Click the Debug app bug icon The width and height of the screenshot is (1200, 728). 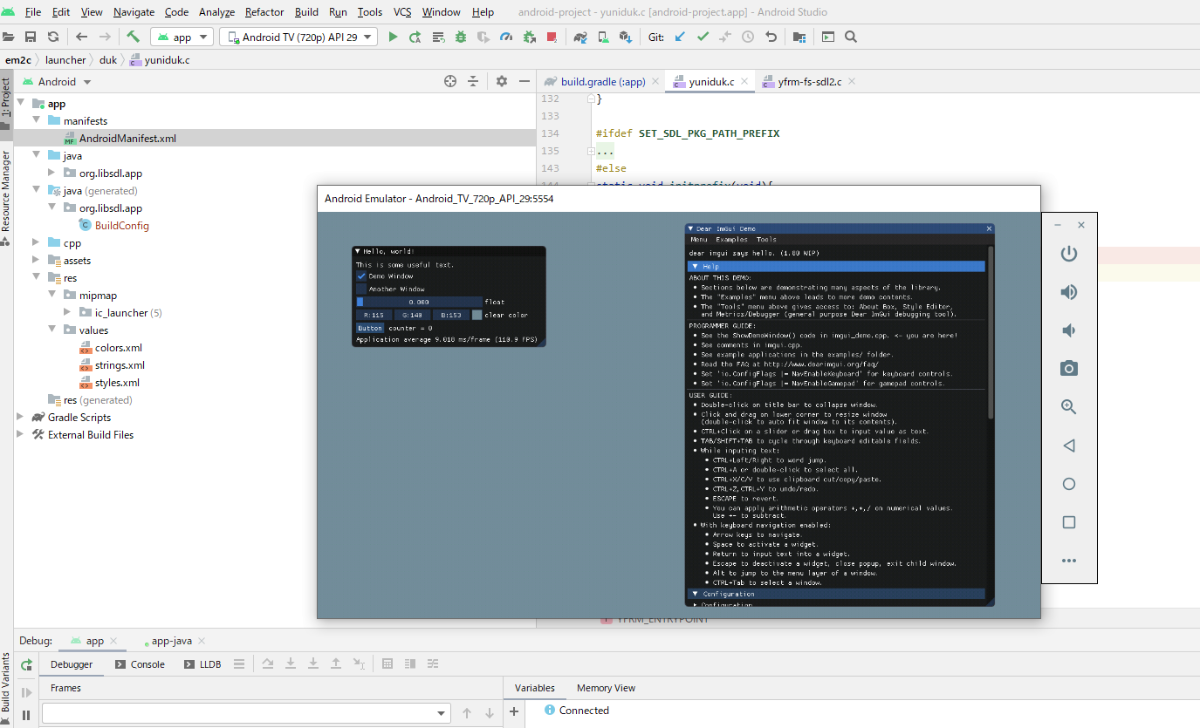point(460,37)
